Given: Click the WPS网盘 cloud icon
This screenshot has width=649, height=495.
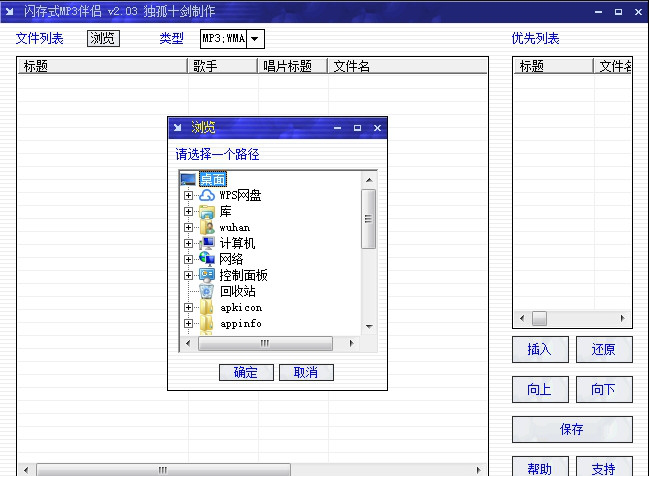Looking at the screenshot, I should pos(207,195).
